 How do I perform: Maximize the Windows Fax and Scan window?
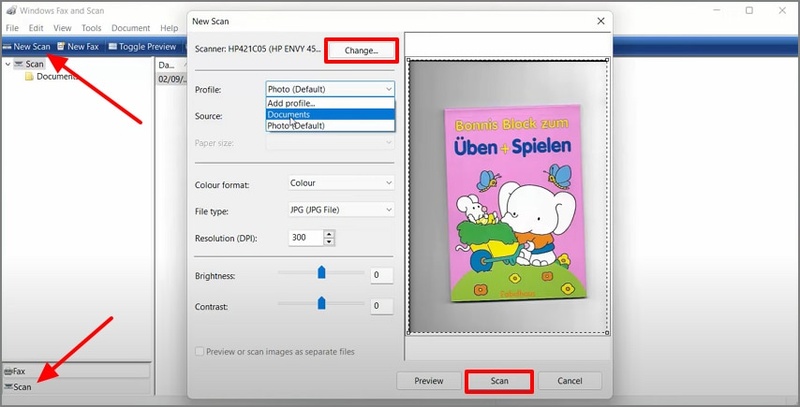749,10
